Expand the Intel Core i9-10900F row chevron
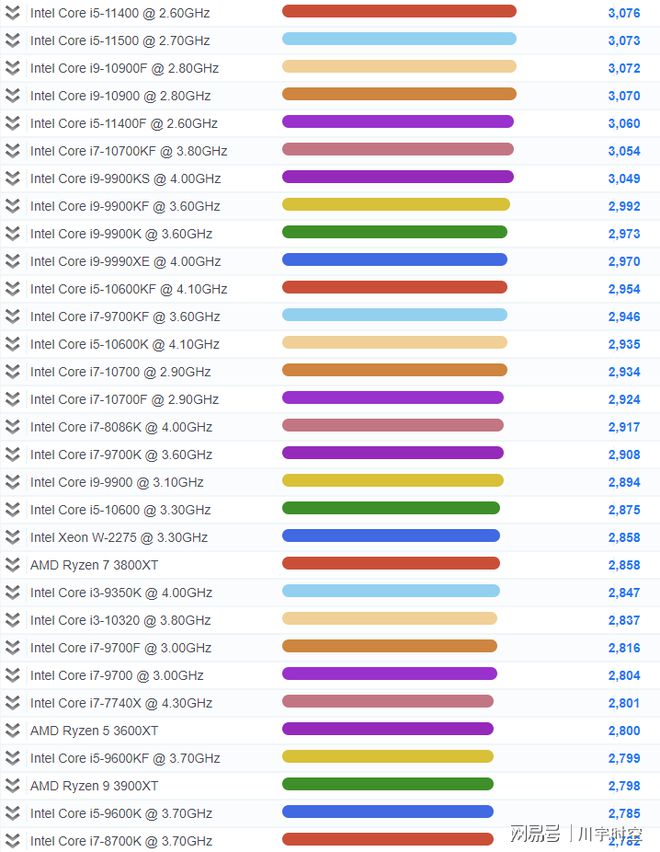This screenshot has height=852, width=660. (12, 68)
